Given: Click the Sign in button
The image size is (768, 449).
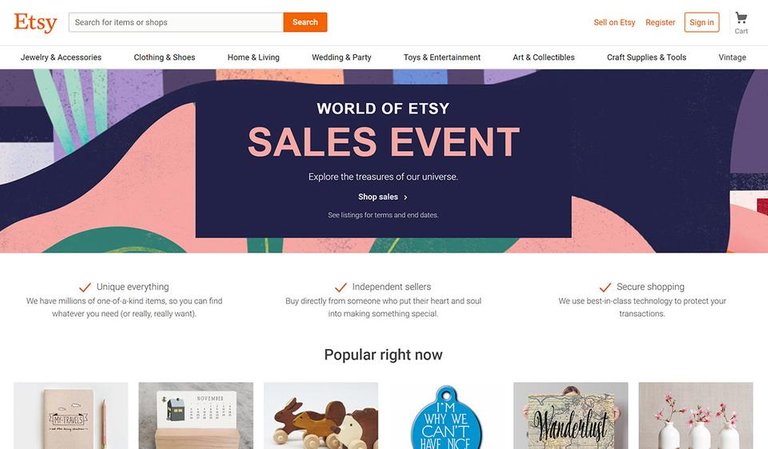Looking at the screenshot, I should (702, 22).
